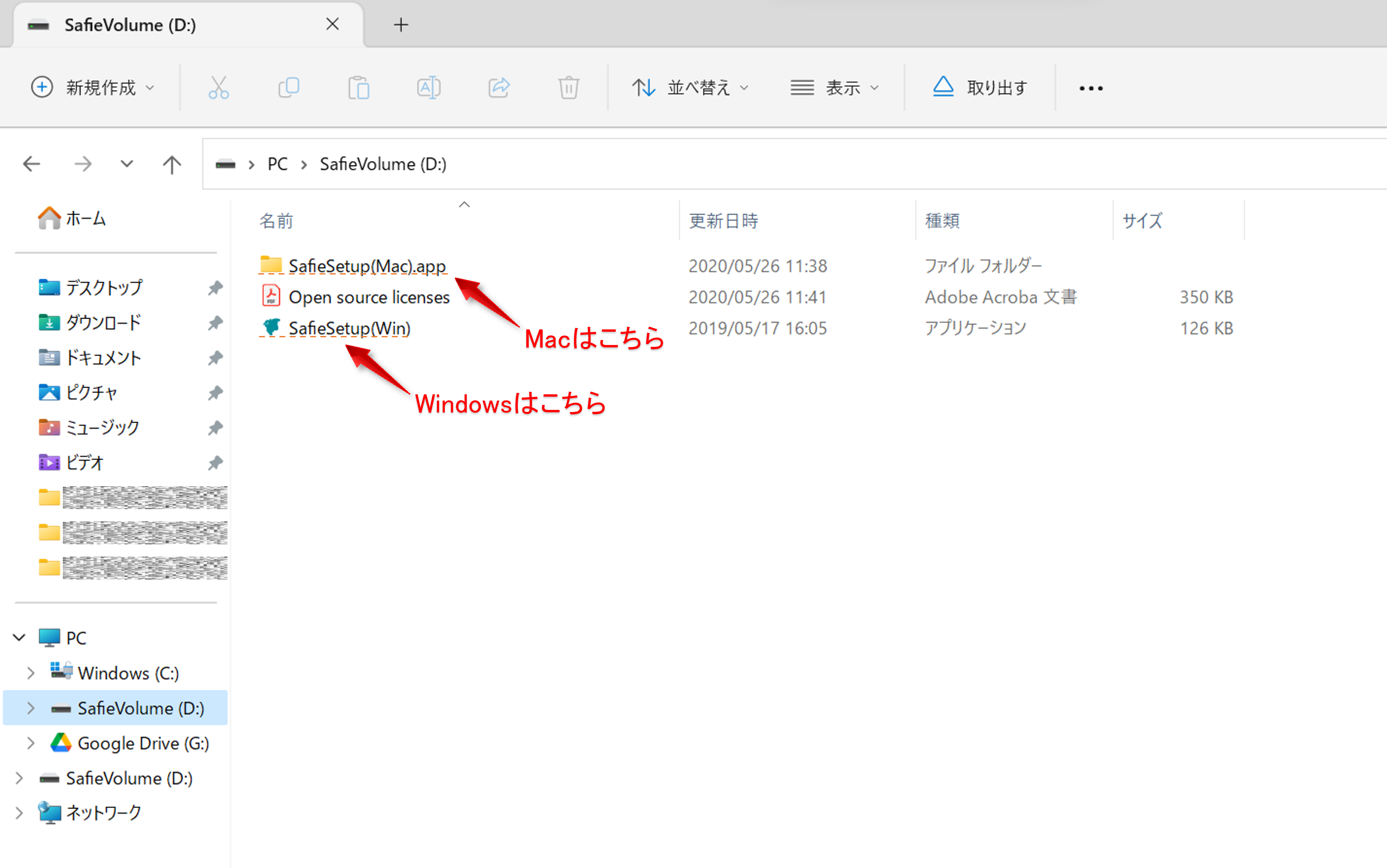The image size is (1387, 868).
Task: Sort by 更新日時 column header
Action: [x=724, y=221]
